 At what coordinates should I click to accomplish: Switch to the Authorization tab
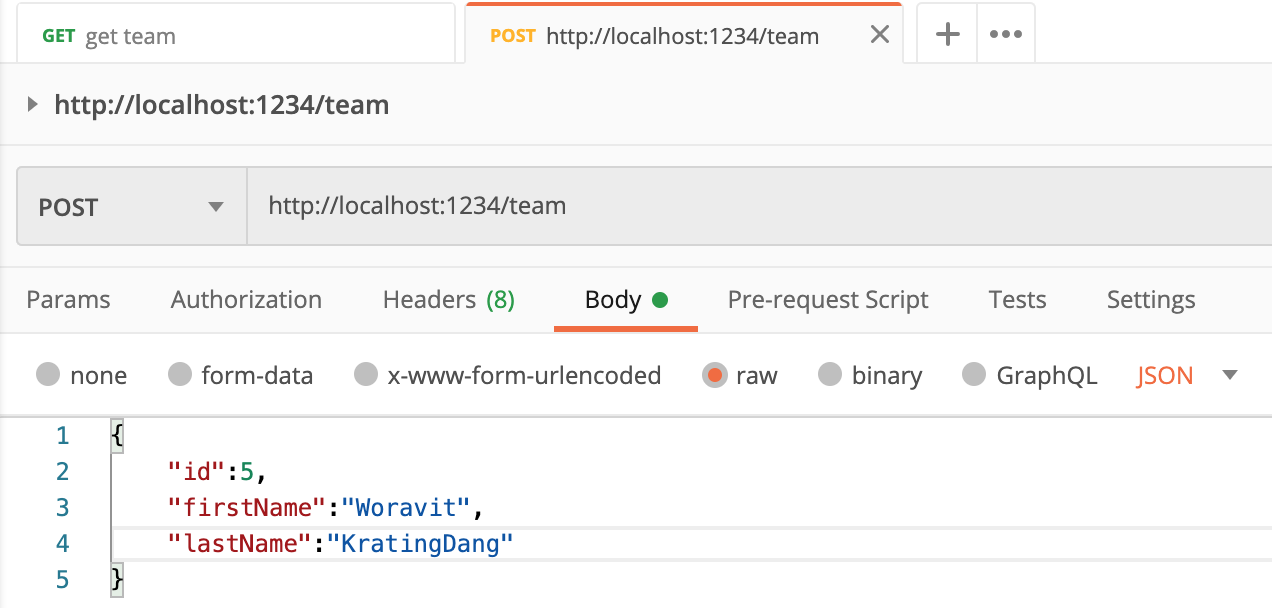coord(245,299)
